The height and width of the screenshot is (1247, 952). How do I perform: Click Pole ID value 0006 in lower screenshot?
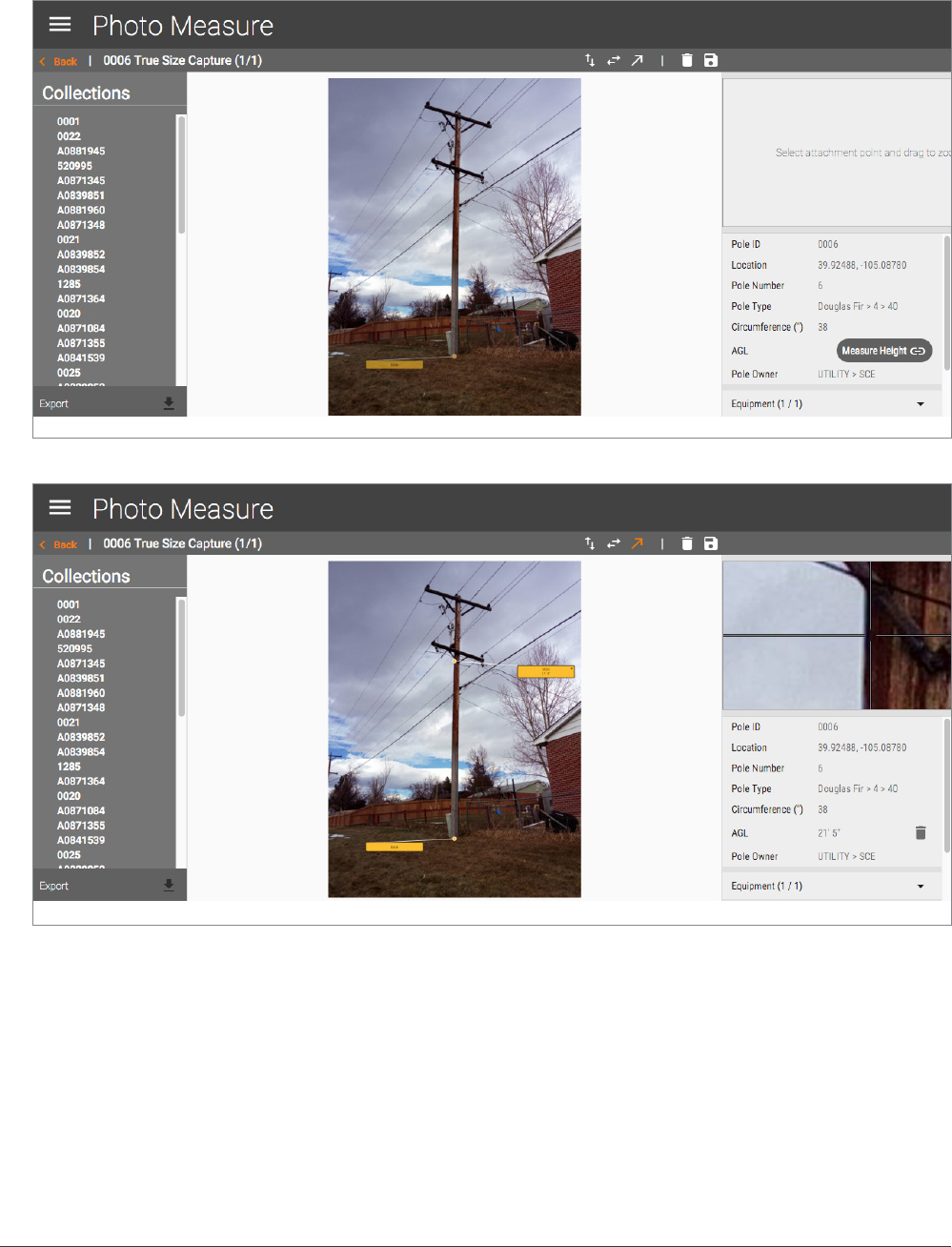pyautogui.click(x=828, y=726)
